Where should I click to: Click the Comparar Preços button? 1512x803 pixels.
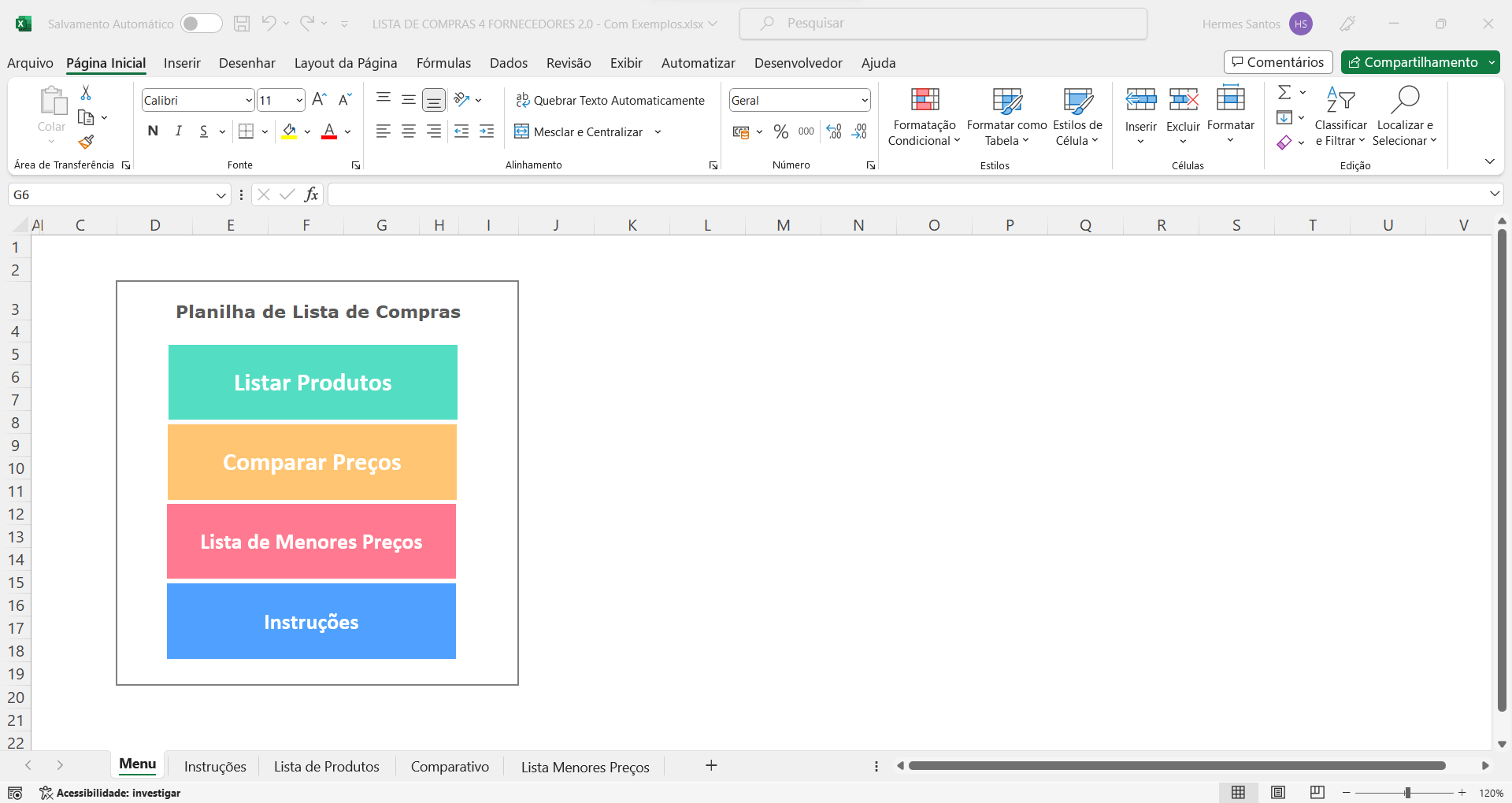[x=312, y=462]
